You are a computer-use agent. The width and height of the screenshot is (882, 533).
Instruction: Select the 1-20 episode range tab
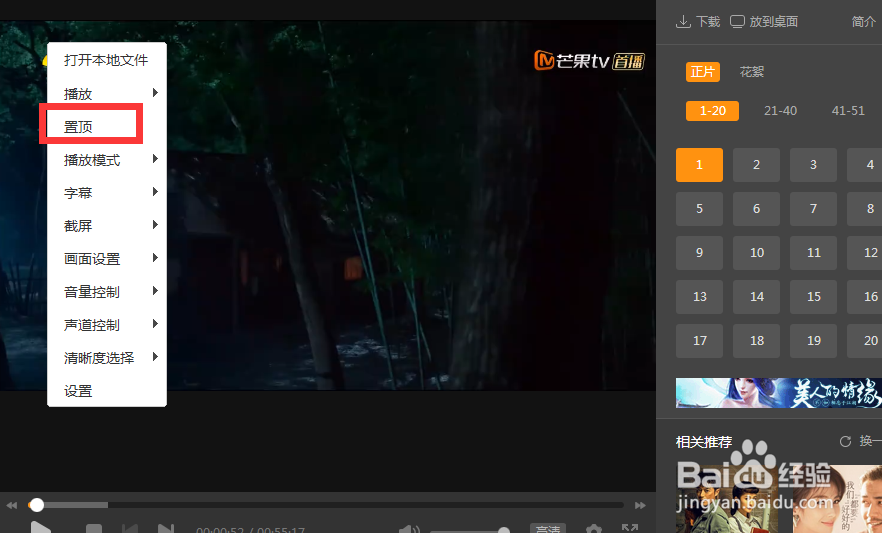pyautogui.click(x=712, y=111)
